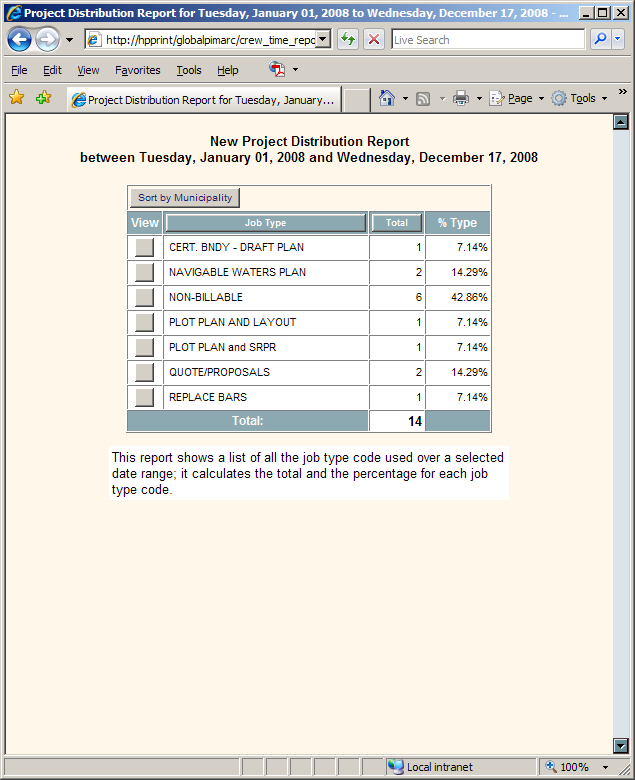
Task: Click the Local intranet zone indicator
Action: (x=431, y=767)
